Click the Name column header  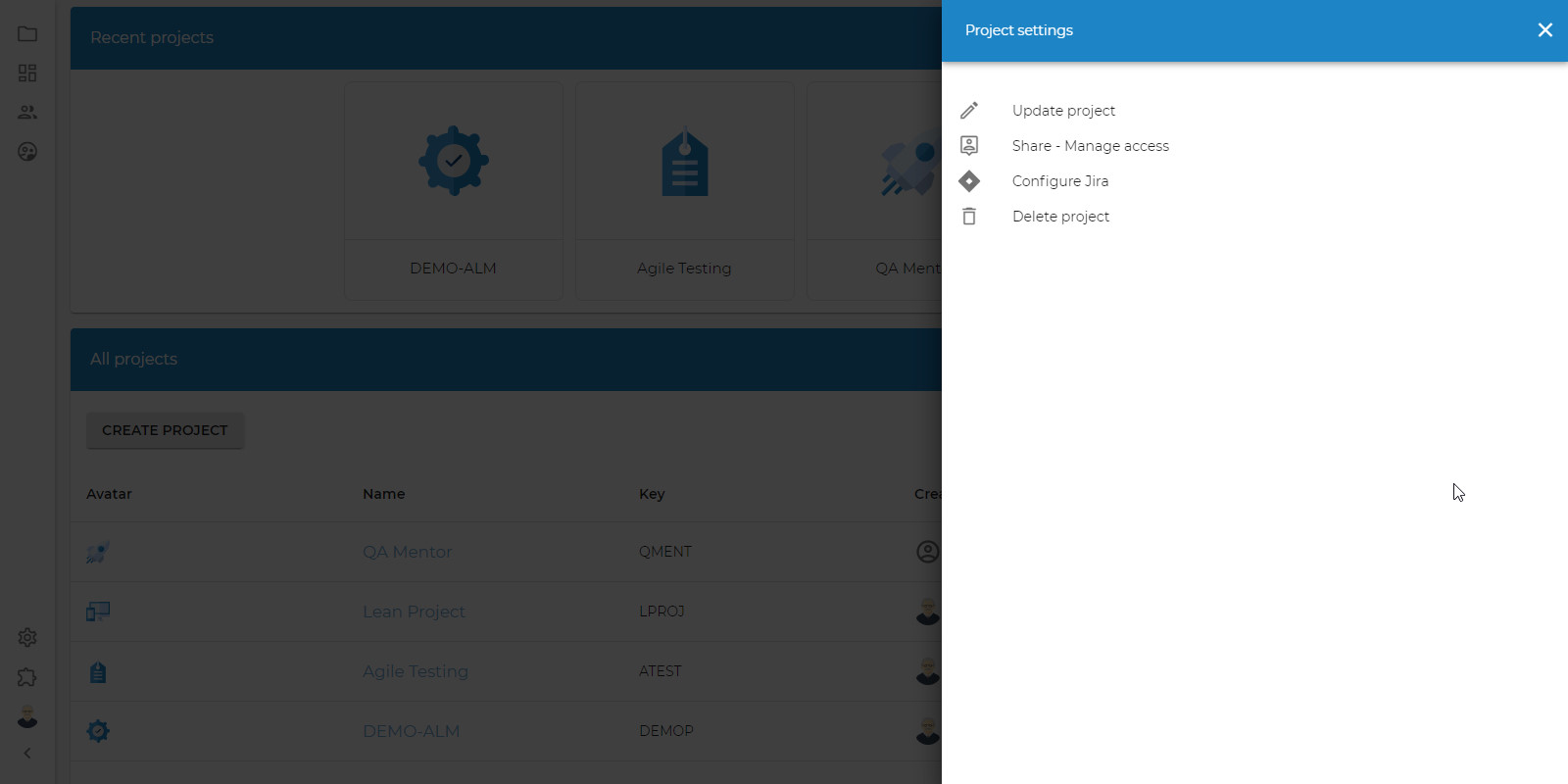coord(384,494)
